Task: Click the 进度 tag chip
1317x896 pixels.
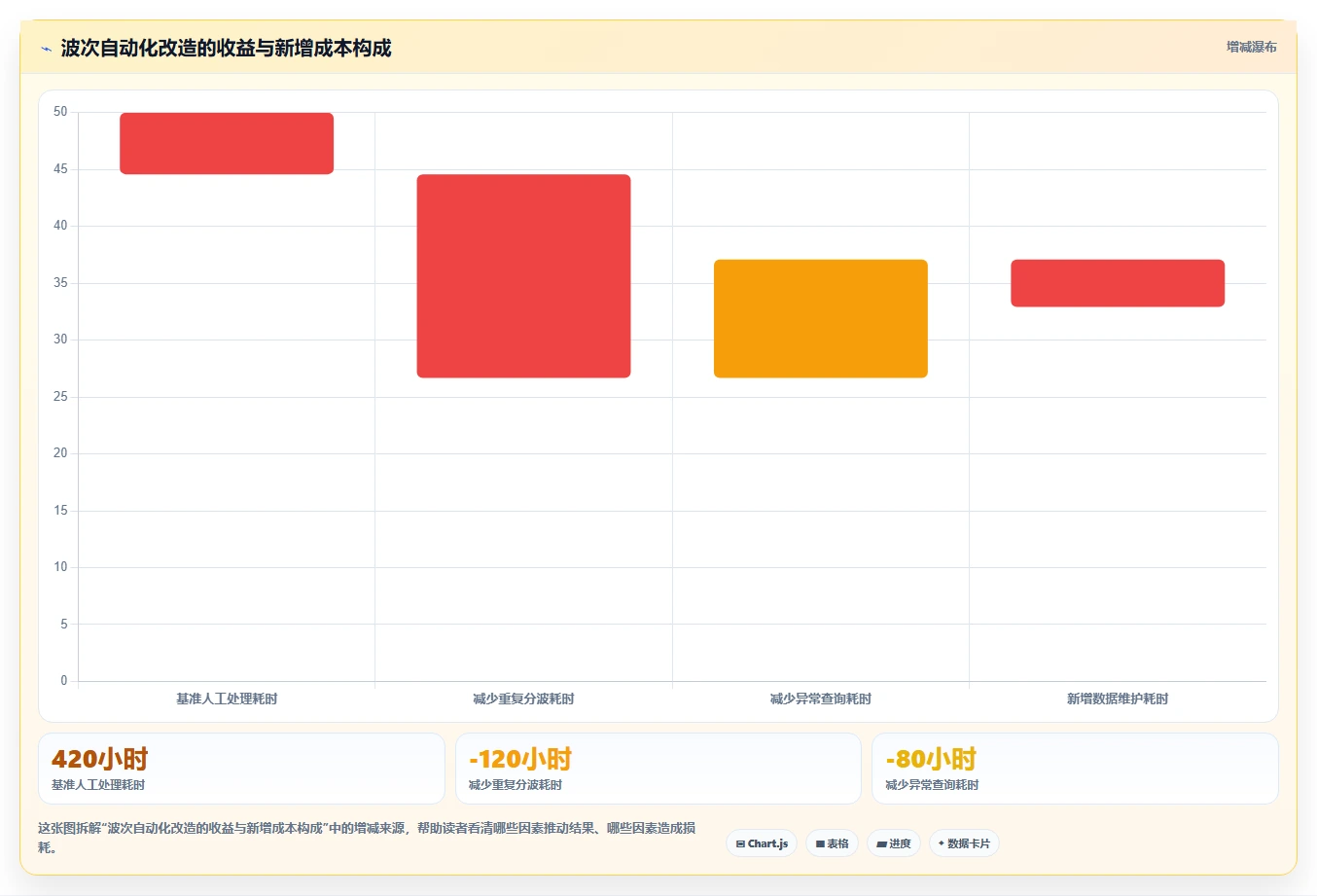Action: tap(894, 843)
